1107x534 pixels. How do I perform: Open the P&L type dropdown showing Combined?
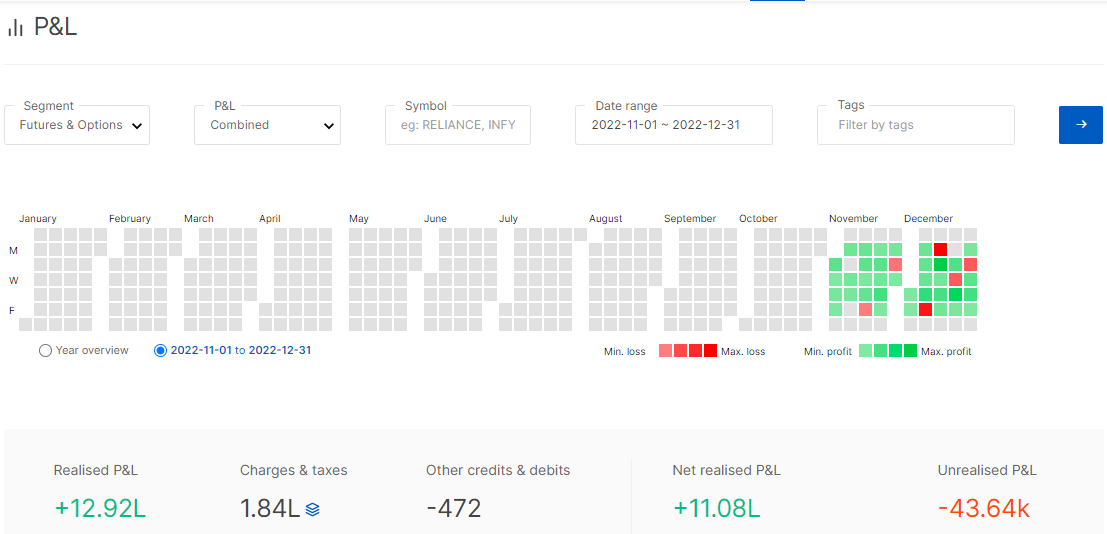tap(268, 125)
